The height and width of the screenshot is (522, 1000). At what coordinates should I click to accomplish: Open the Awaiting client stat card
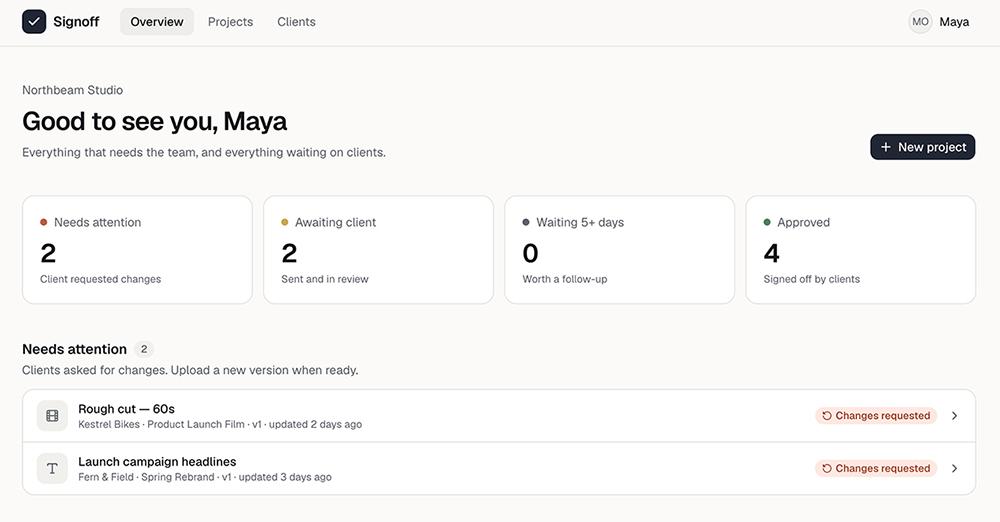click(x=378, y=250)
